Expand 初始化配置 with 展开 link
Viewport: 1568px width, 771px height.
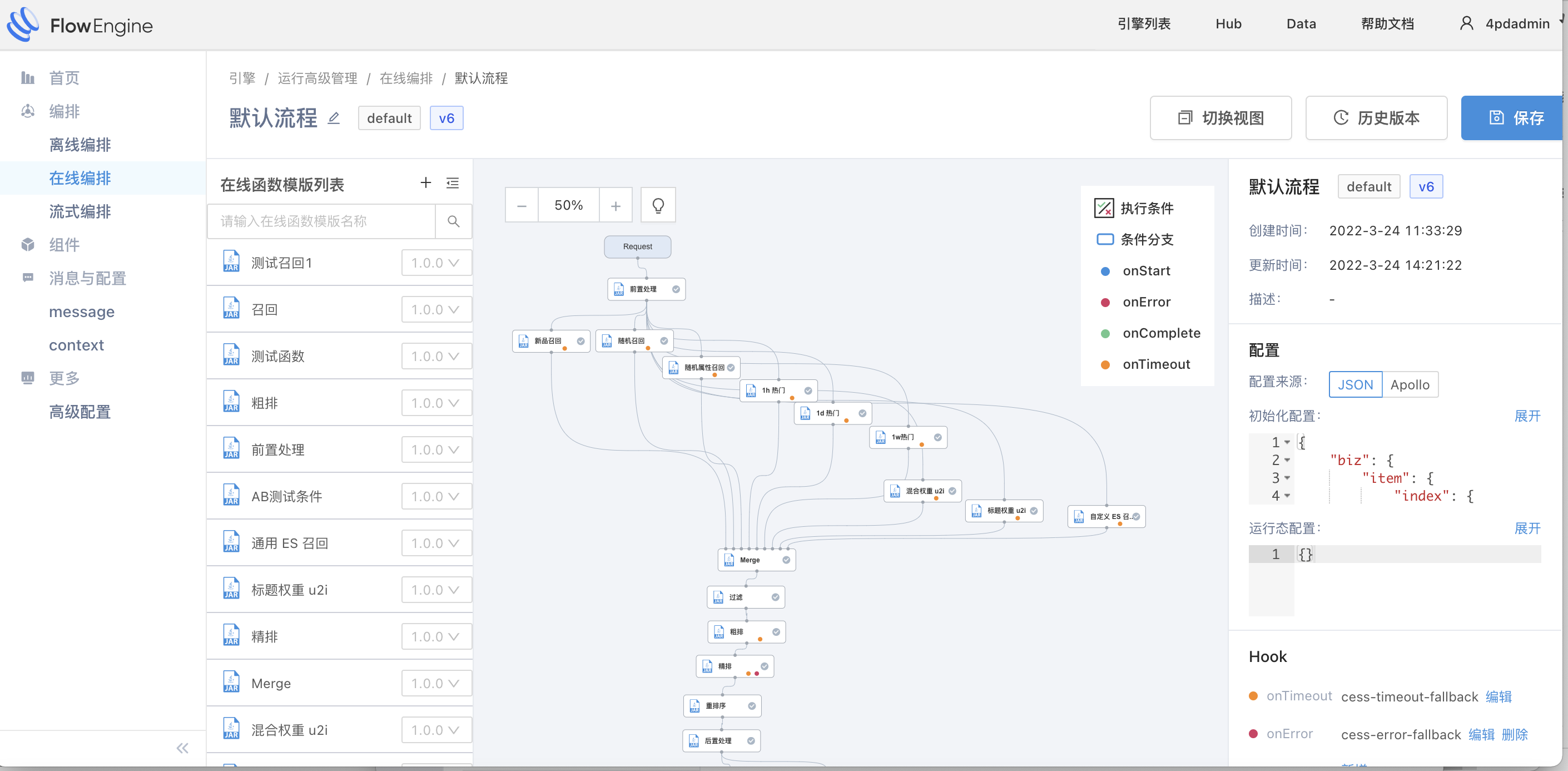tap(1527, 416)
